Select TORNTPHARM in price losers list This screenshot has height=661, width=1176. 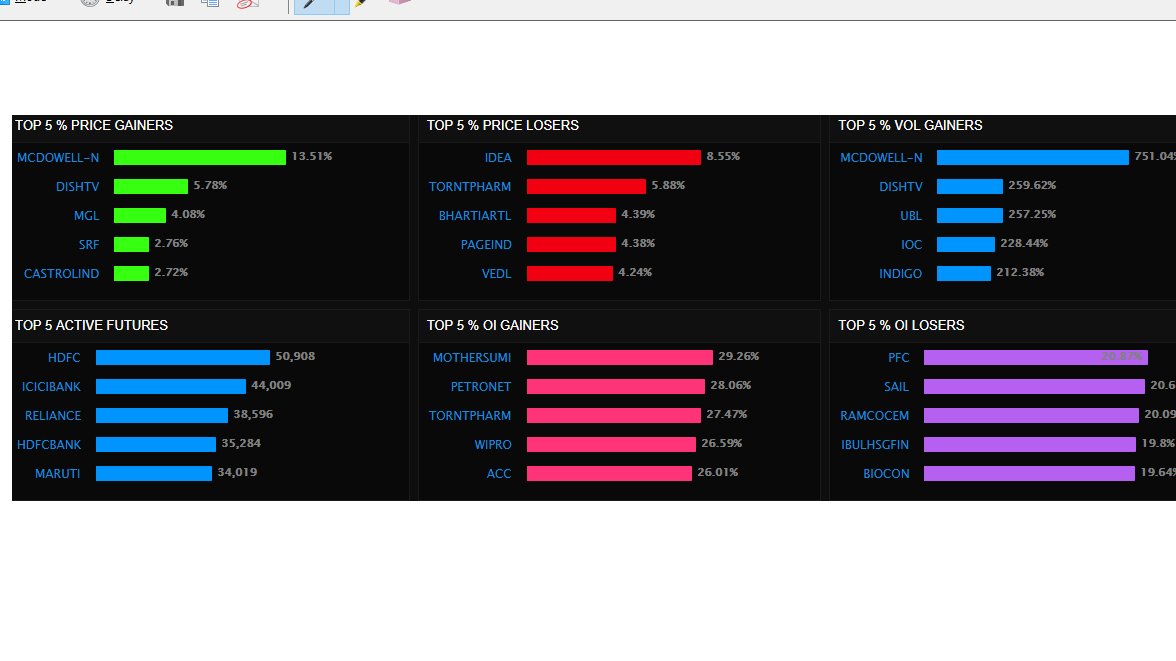[x=470, y=187]
